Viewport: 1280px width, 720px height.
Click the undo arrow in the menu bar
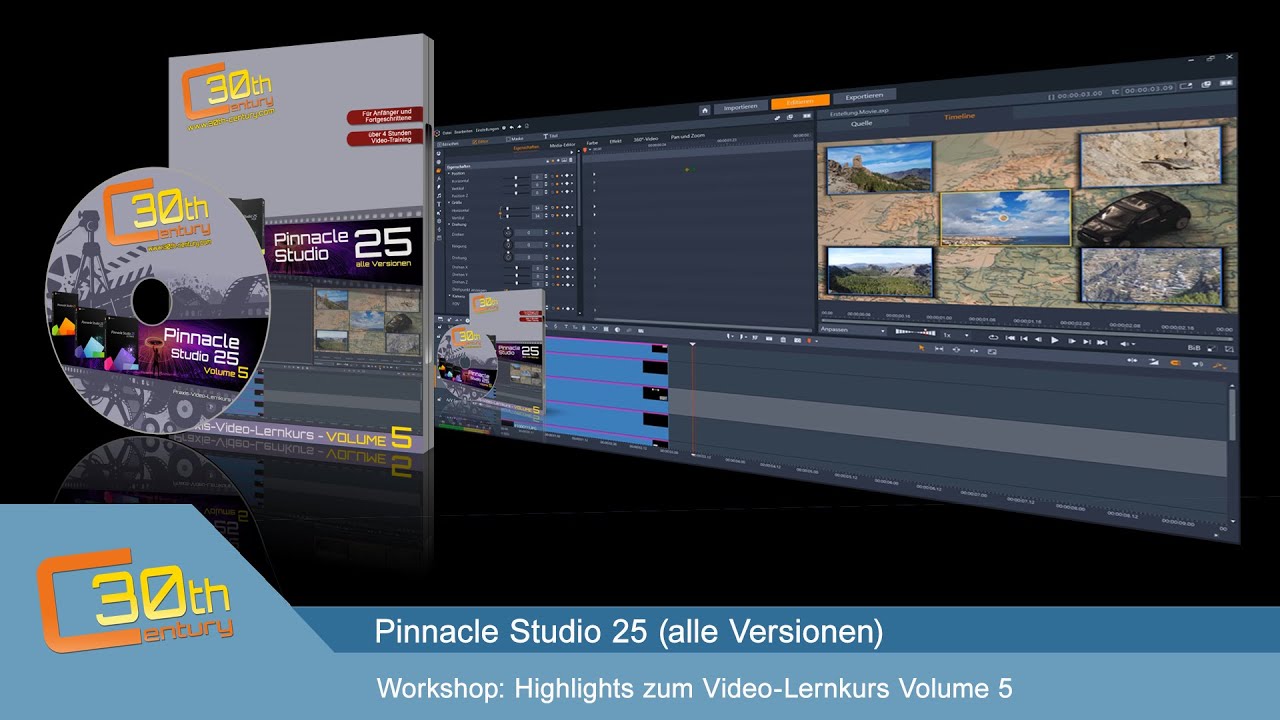click(512, 127)
